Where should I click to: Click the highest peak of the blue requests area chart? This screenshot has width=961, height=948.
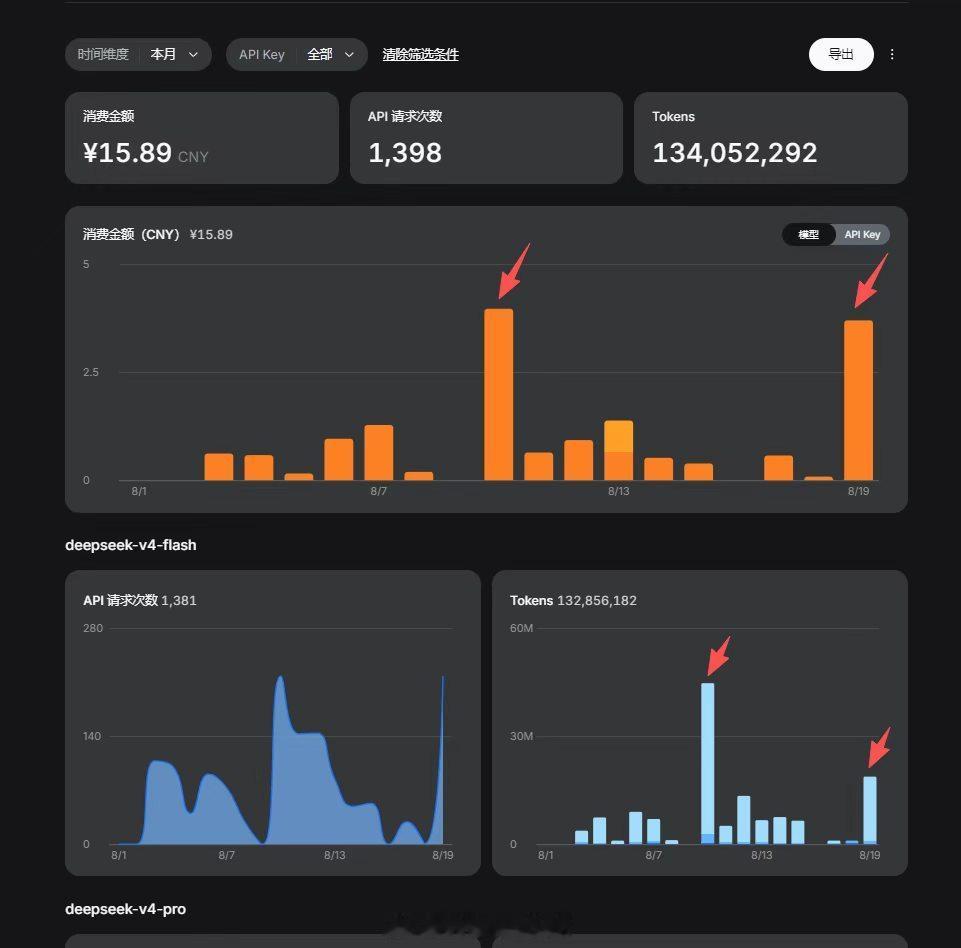pyautogui.click(x=280, y=679)
